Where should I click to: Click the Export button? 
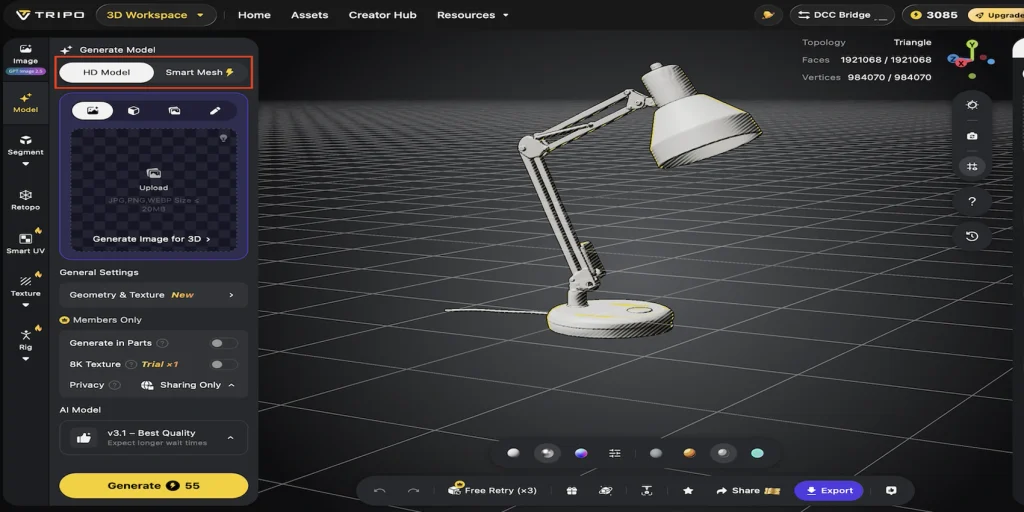pyautogui.click(x=829, y=490)
